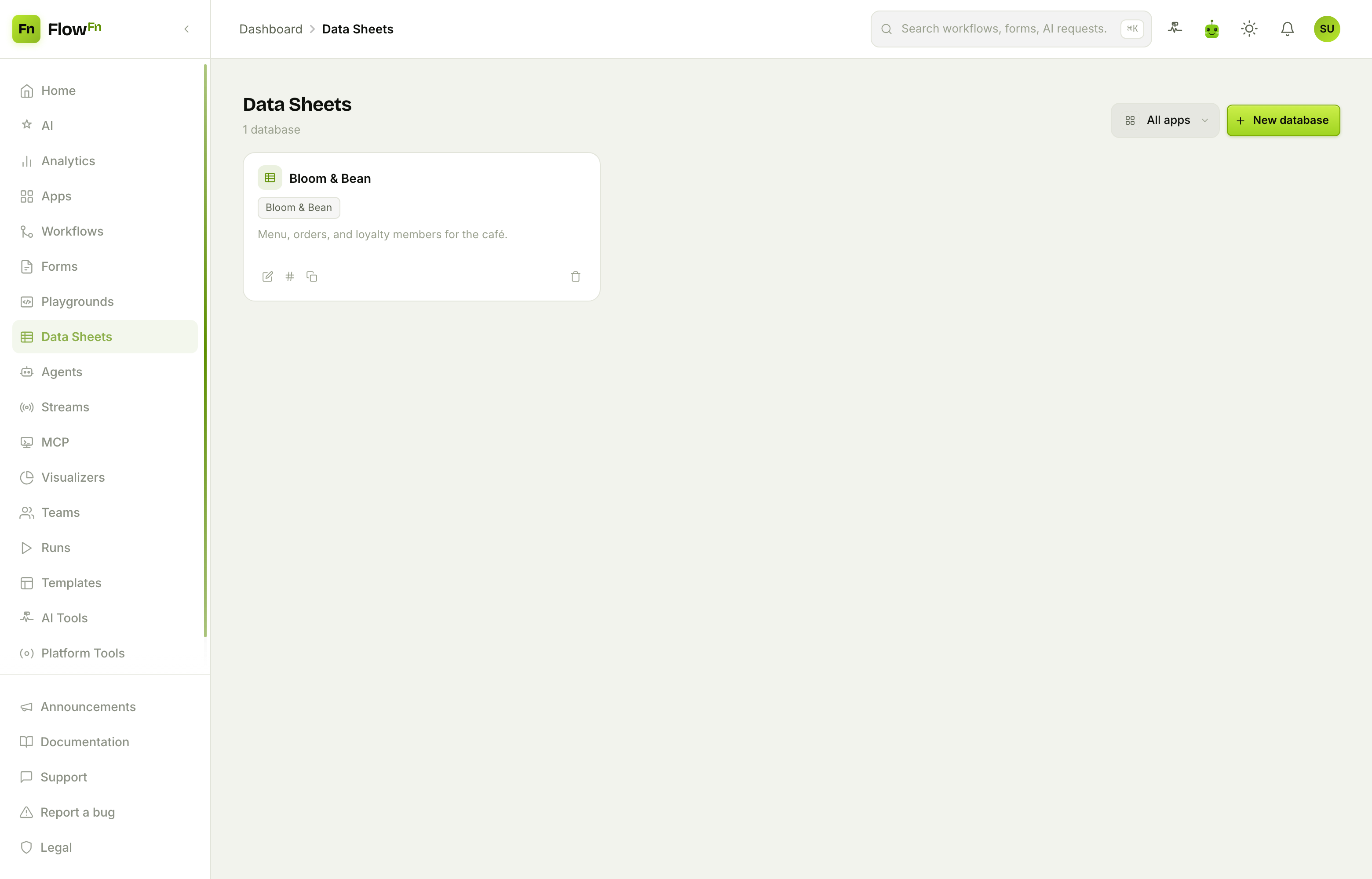This screenshot has height=879, width=1372.
Task: Navigate to Workflows
Action: (x=105, y=231)
